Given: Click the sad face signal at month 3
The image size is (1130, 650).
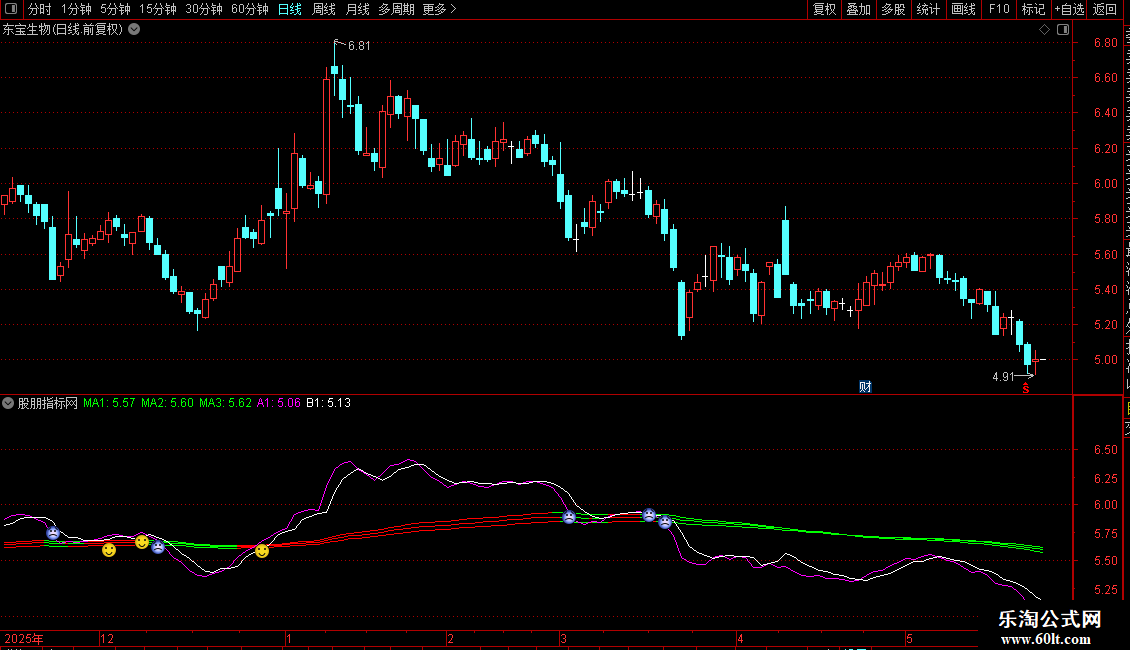Looking at the screenshot, I should (x=569, y=517).
